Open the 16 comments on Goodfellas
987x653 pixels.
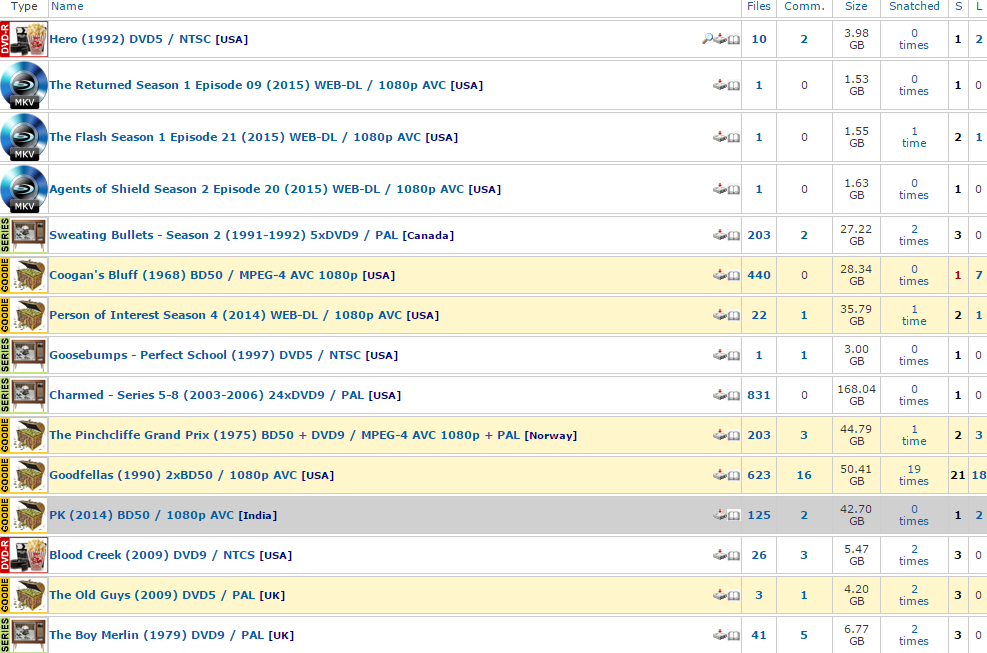(x=804, y=475)
